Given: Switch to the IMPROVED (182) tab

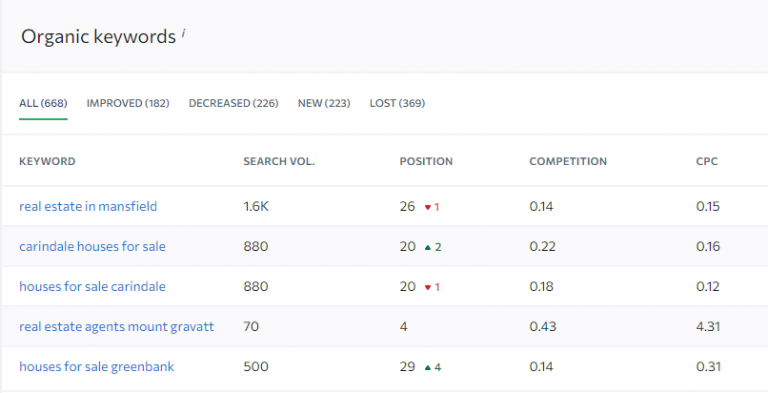Looking at the screenshot, I should click(128, 103).
